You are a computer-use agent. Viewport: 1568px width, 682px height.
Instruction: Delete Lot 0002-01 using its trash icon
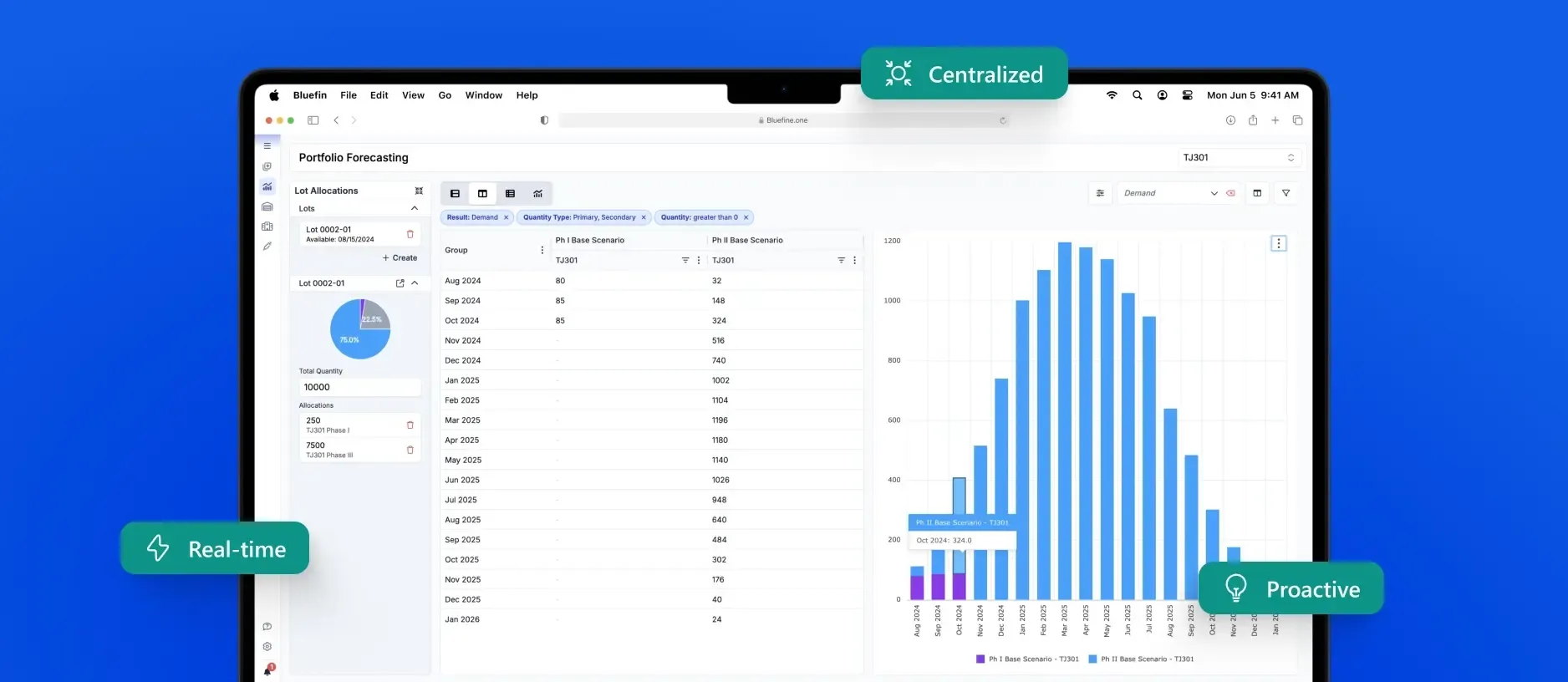pyautogui.click(x=410, y=234)
